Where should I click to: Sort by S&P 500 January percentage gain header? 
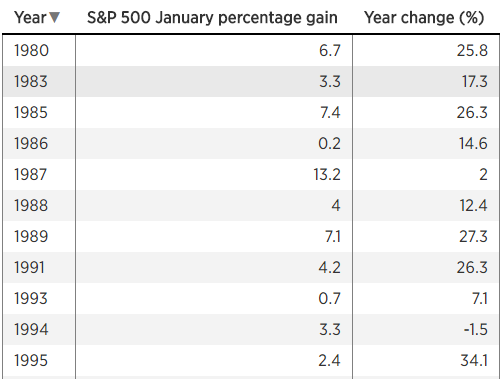[212, 17]
